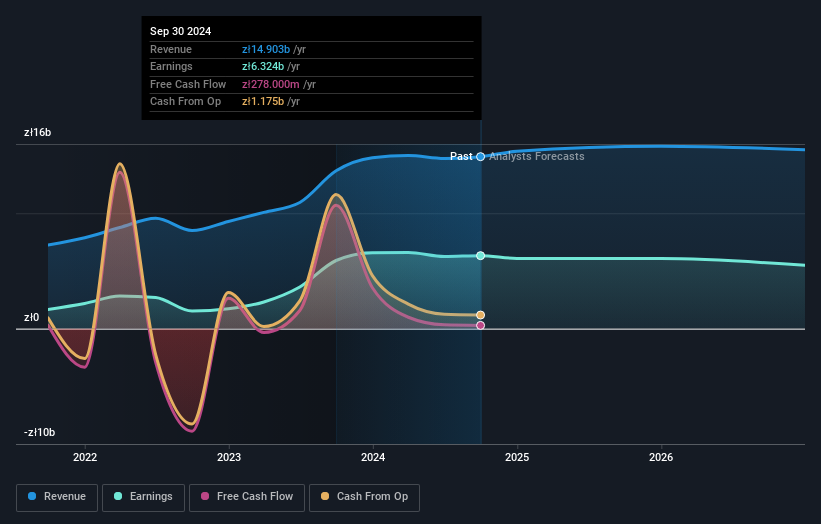This screenshot has width=821, height=524.
Task: Click the zł6.324b earnings value
Action: [263, 66]
